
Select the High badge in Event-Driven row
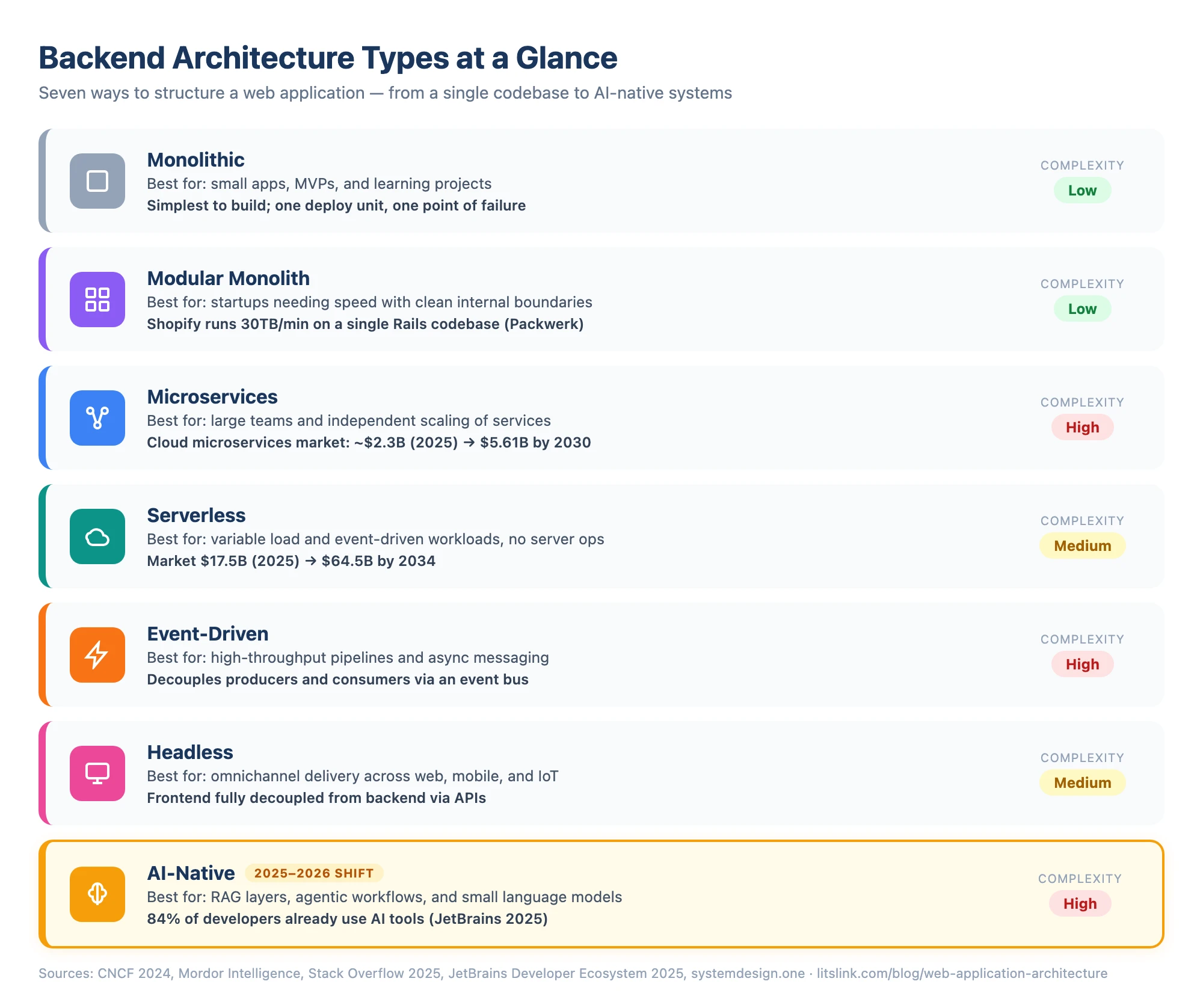coord(1082,665)
